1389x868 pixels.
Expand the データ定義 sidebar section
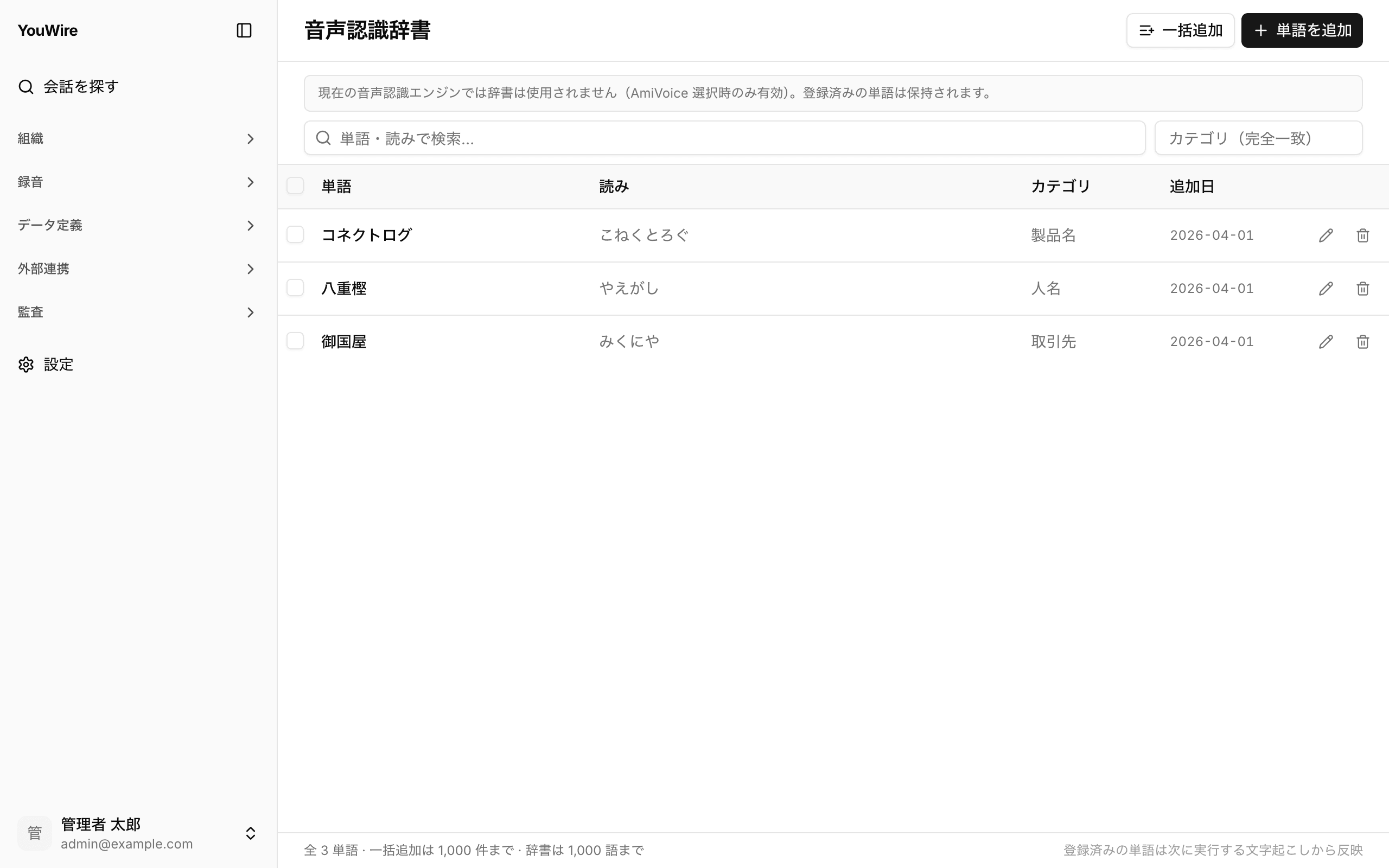pos(137,226)
